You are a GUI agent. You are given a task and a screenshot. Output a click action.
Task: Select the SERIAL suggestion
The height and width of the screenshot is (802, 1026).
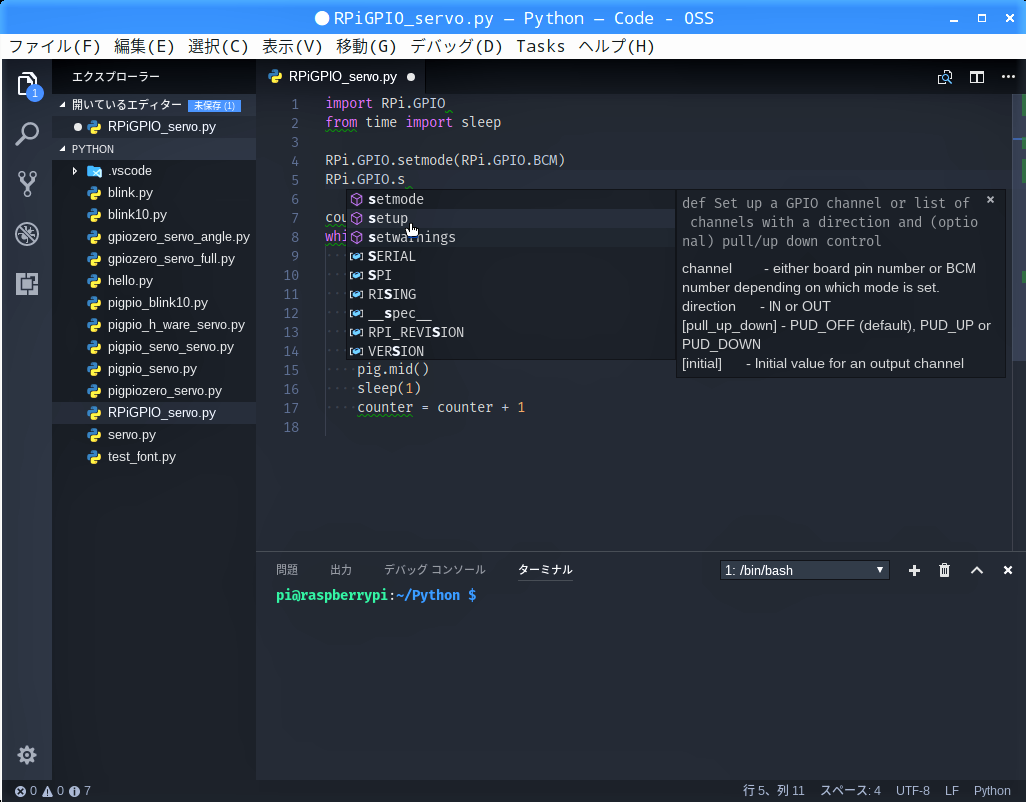510,256
